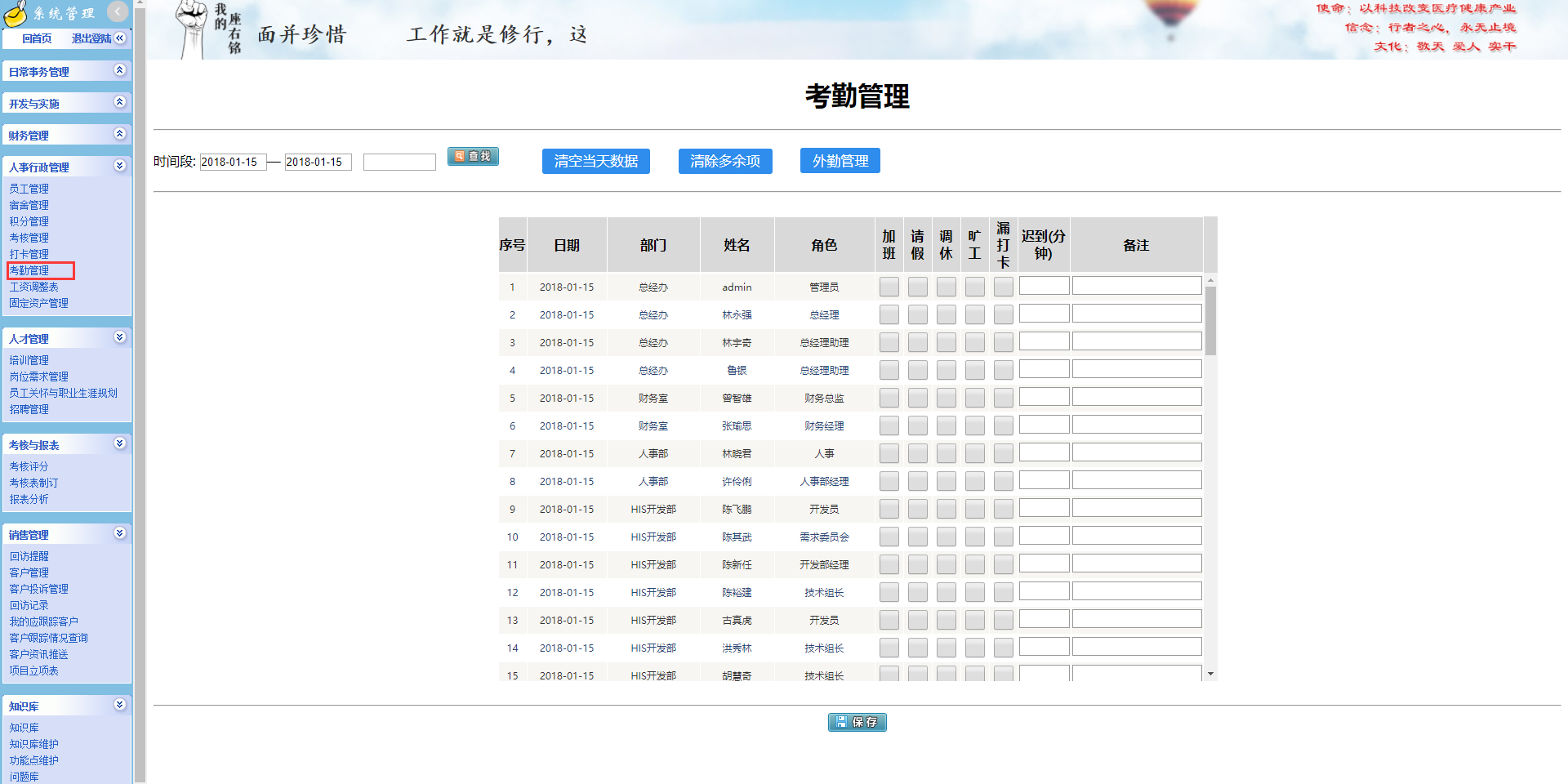Click 清空当天数据 button
This screenshot has width=1568, height=784.
[596, 161]
